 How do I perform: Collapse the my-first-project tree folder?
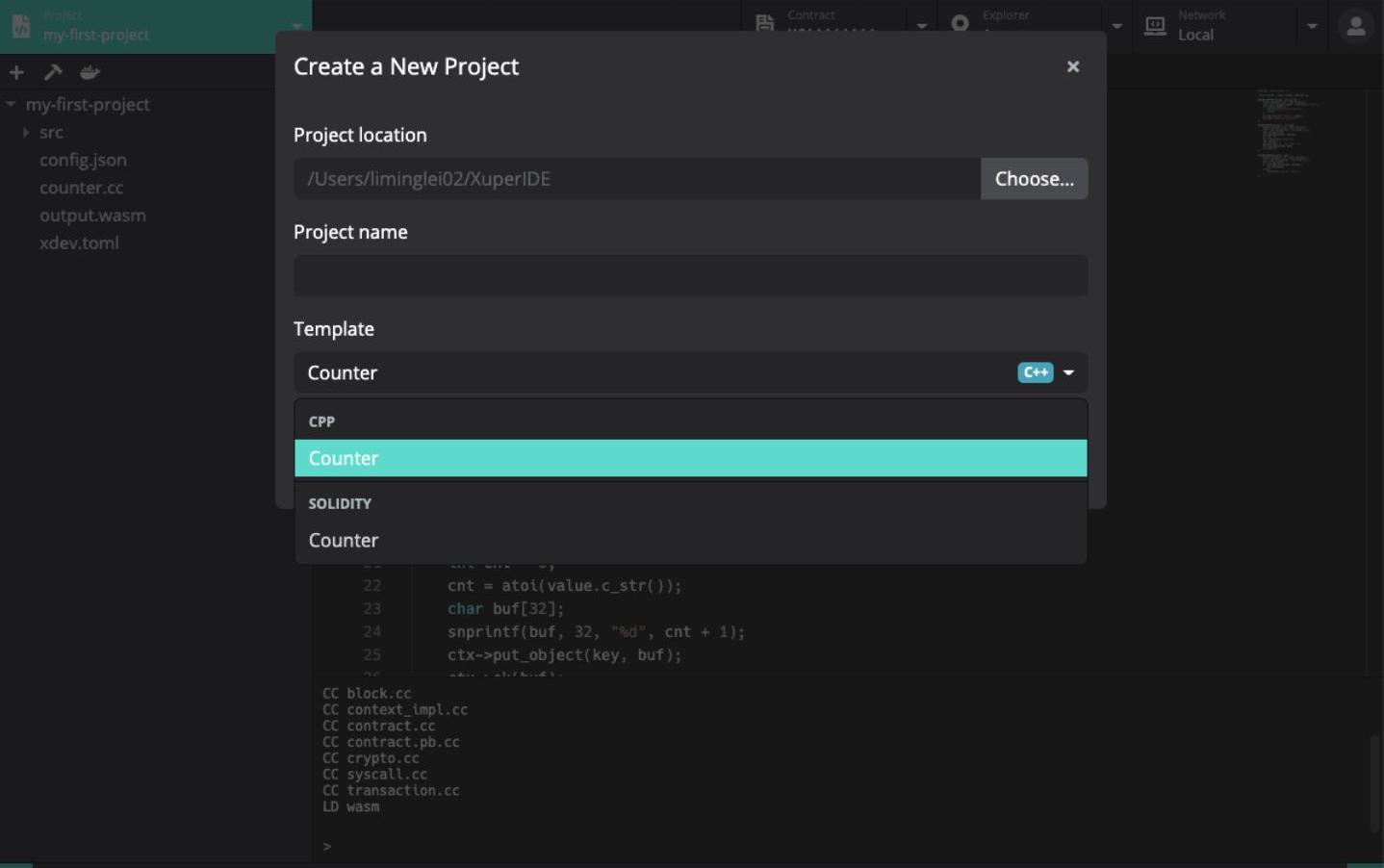[x=11, y=104]
